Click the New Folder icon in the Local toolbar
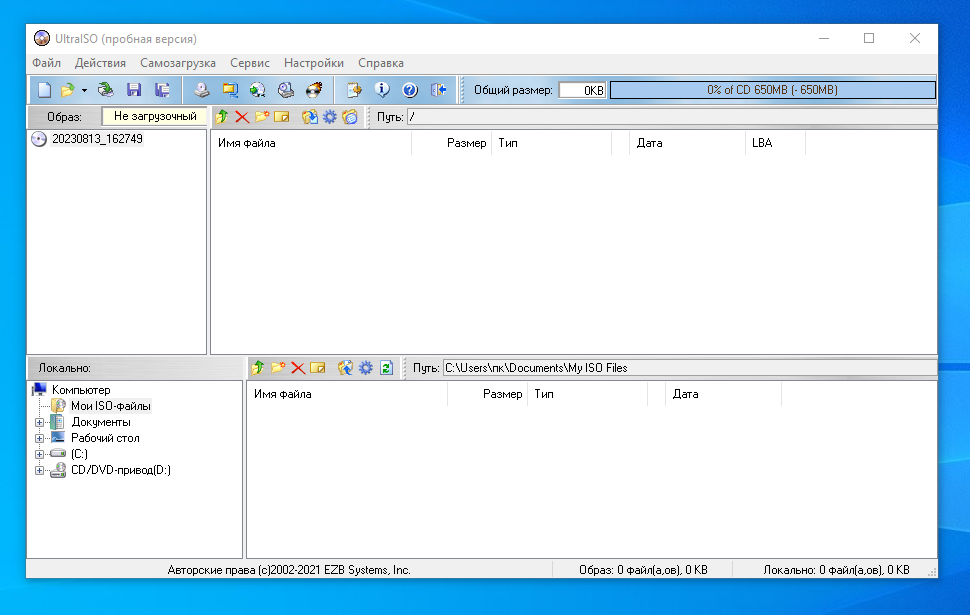The image size is (970, 615). point(278,368)
